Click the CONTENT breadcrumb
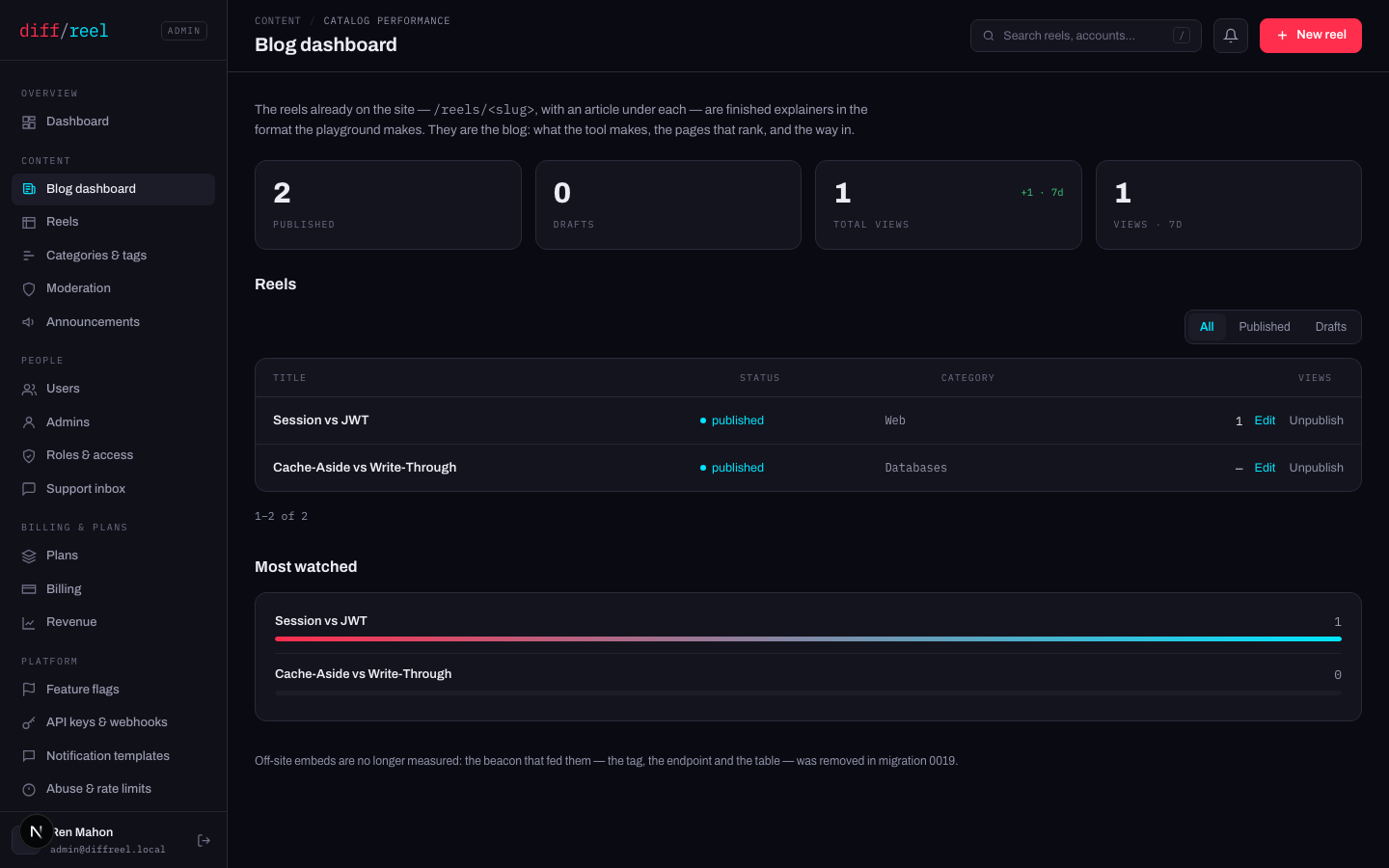Image resolution: width=1389 pixels, height=868 pixels. point(278,21)
